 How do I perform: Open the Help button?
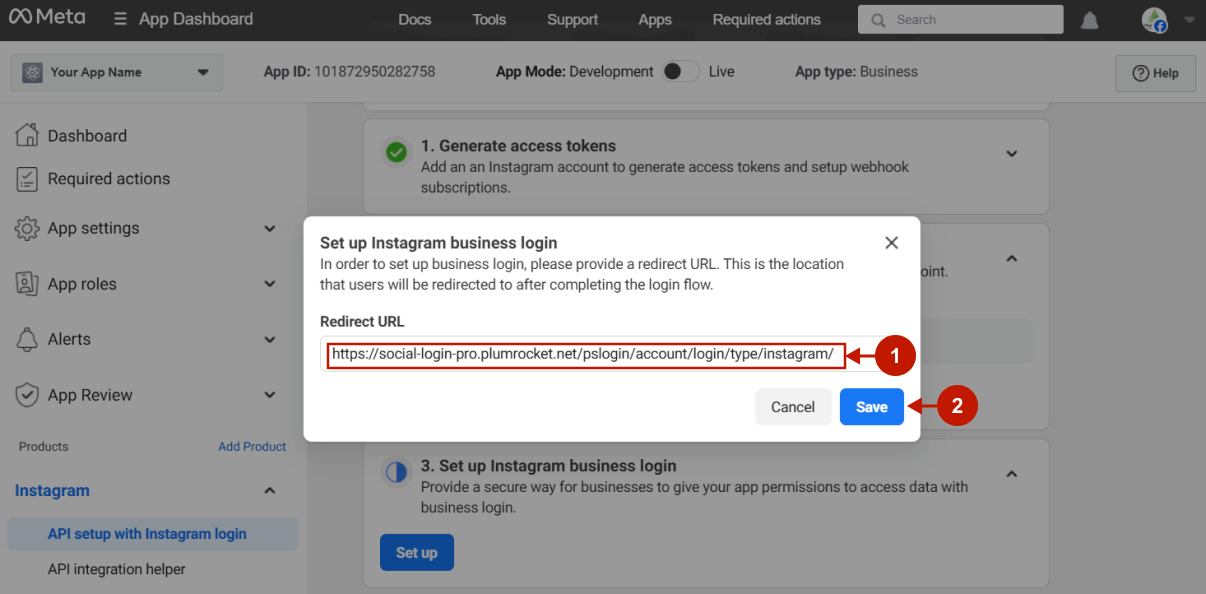1156,73
